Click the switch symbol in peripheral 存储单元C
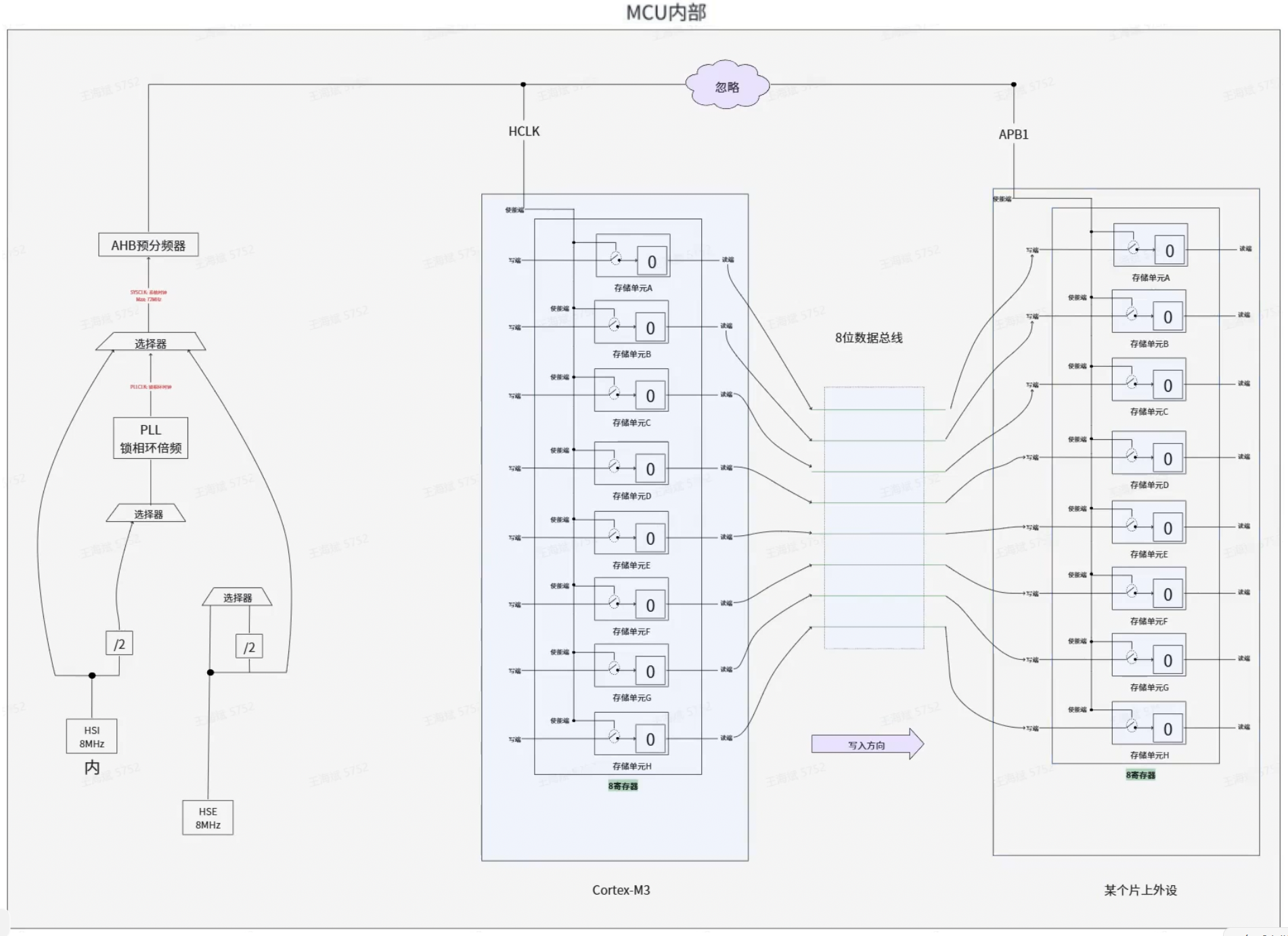Image resolution: width=1288 pixels, height=936 pixels. [x=1132, y=382]
